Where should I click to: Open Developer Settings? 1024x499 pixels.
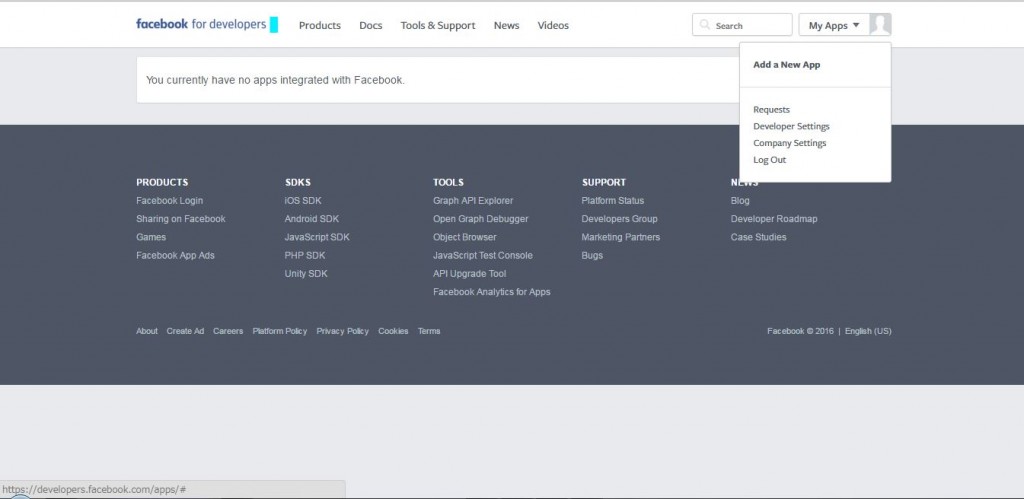[791, 127]
